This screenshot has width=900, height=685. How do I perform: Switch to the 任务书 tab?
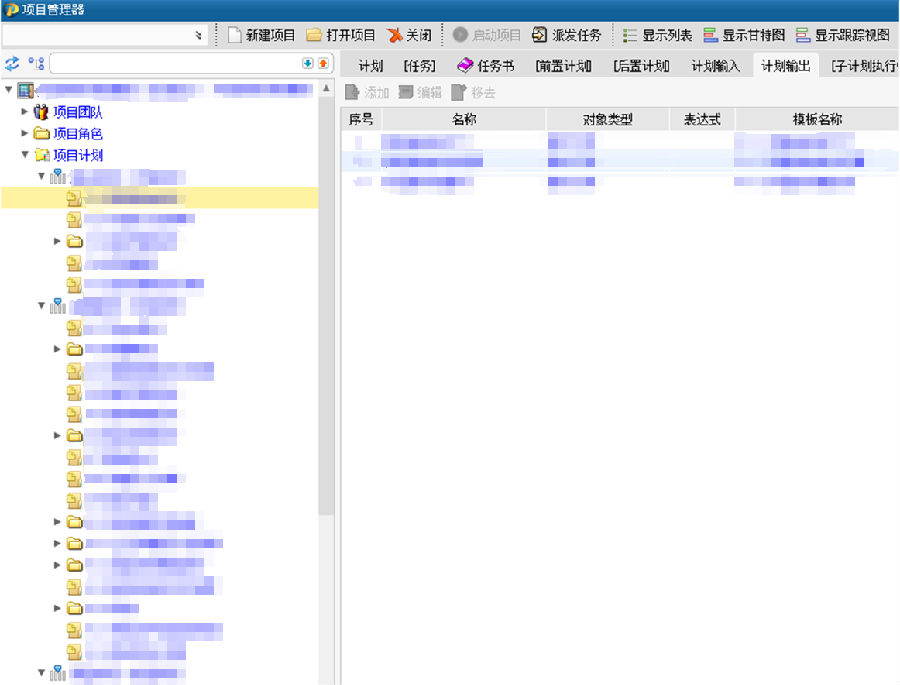click(x=486, y=66)
